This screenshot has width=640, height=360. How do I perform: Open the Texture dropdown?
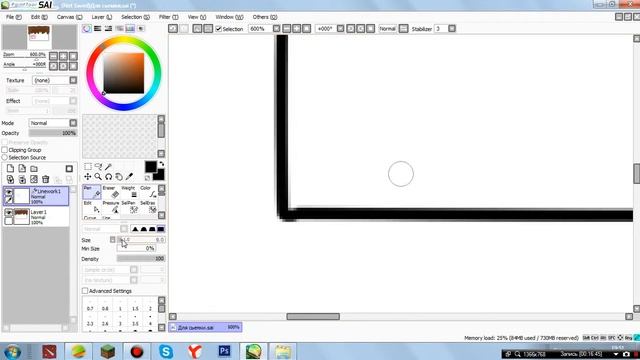coord(73,80)
